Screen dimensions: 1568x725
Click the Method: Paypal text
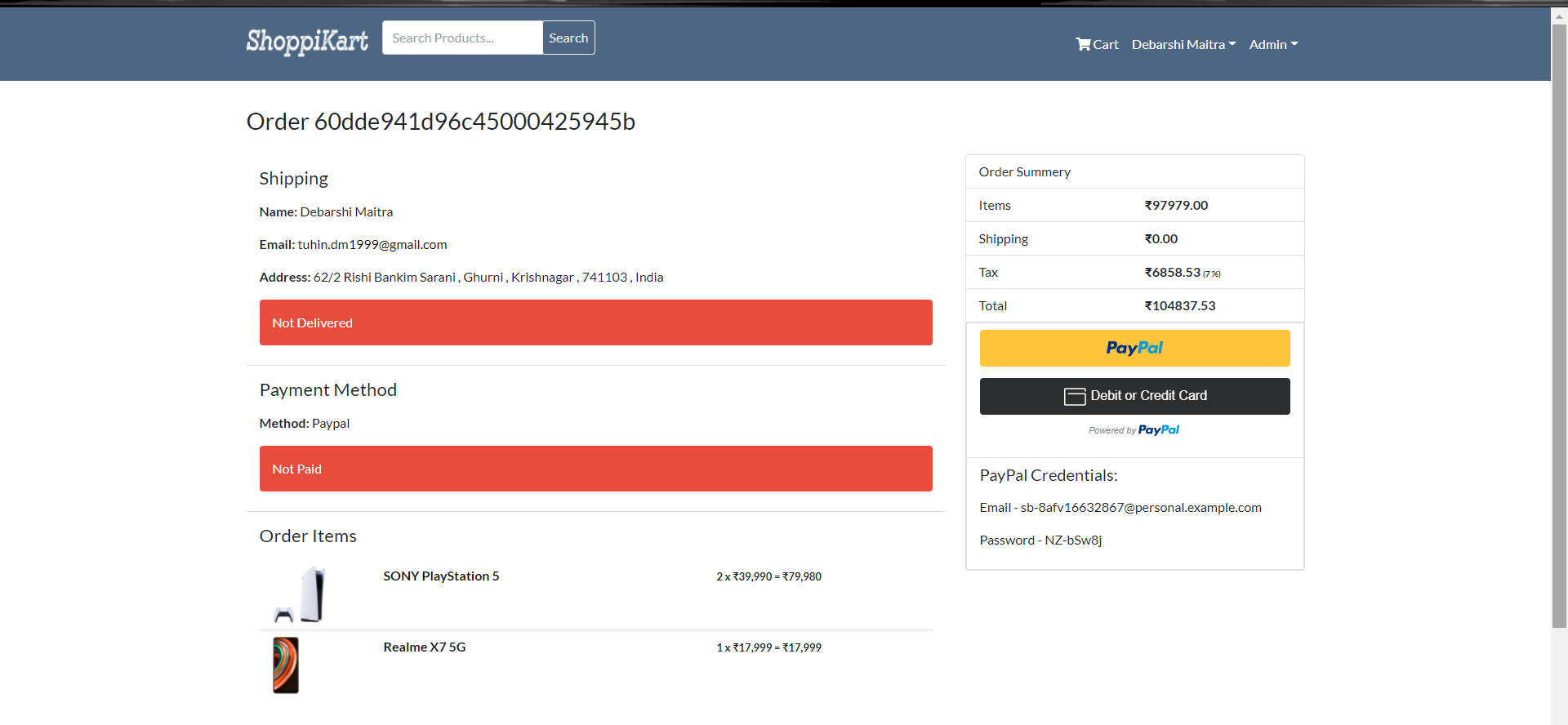coord(305,423)
